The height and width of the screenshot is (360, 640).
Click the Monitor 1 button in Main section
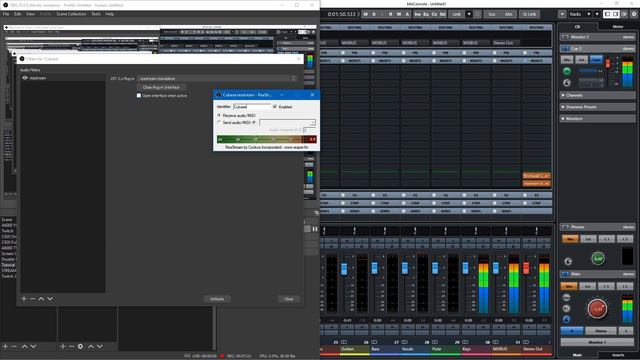(x=597, y=342)
